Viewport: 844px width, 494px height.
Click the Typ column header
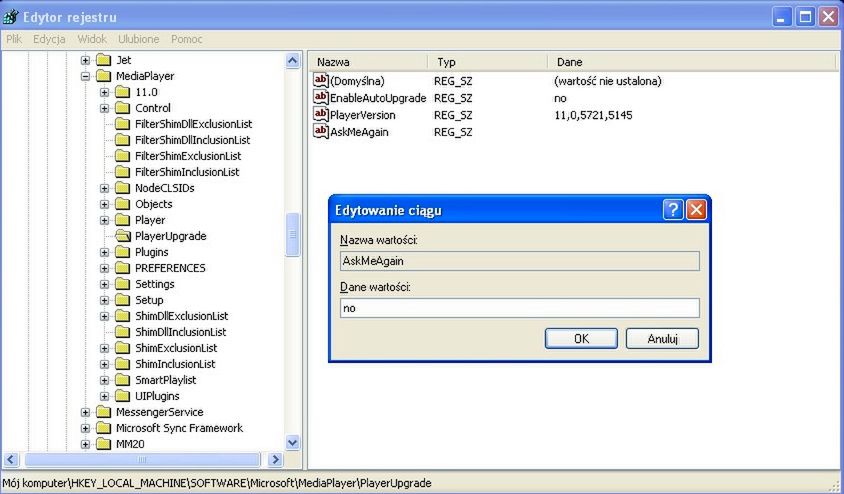click(488, 62)
